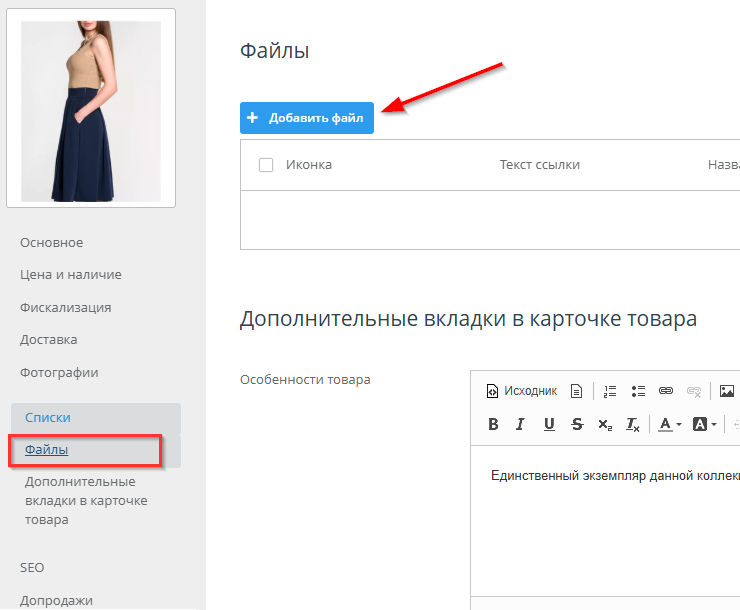Insert a numbered list in editor

pos(611,391)
